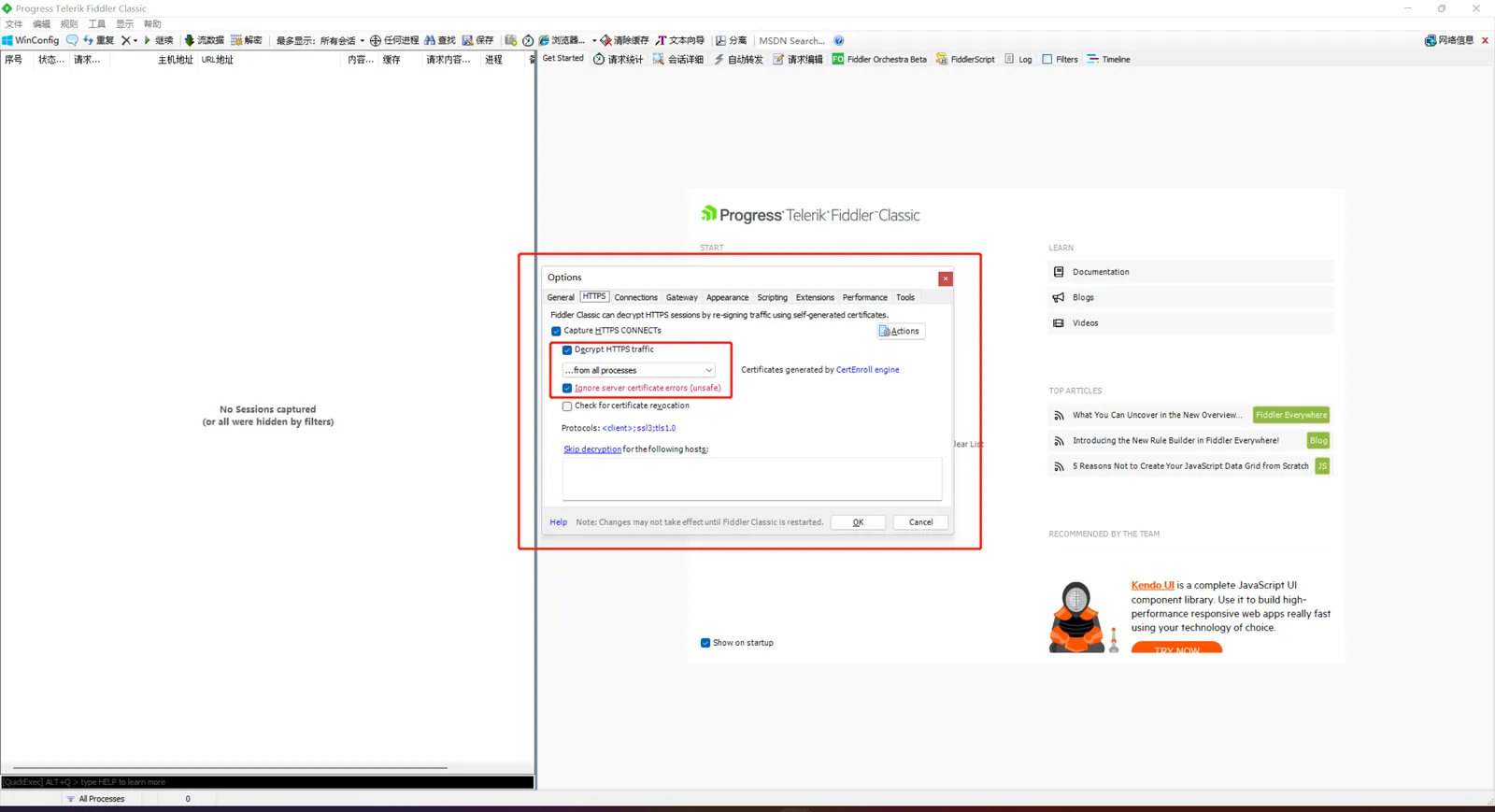Click the Skip decryption link
The width and height of the screenshot is (1495, 812).
coord(592,449)
